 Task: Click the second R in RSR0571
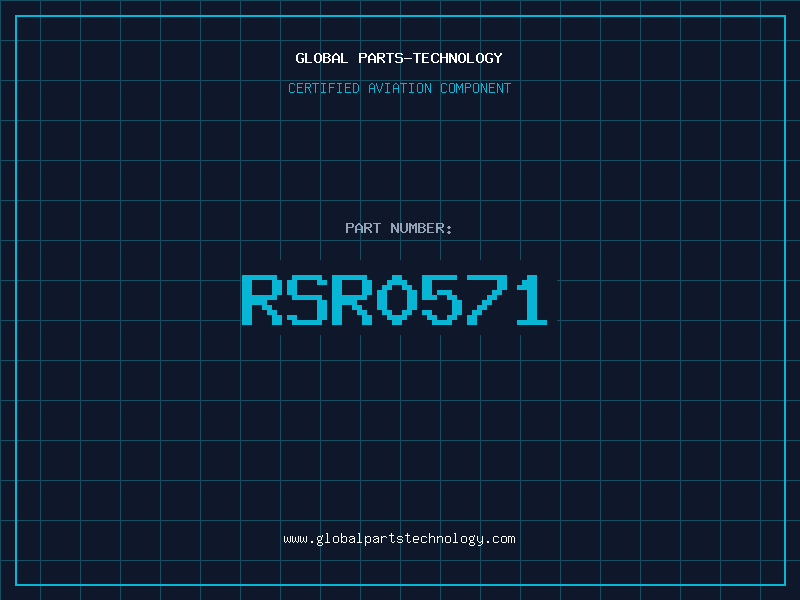point(352,300)
